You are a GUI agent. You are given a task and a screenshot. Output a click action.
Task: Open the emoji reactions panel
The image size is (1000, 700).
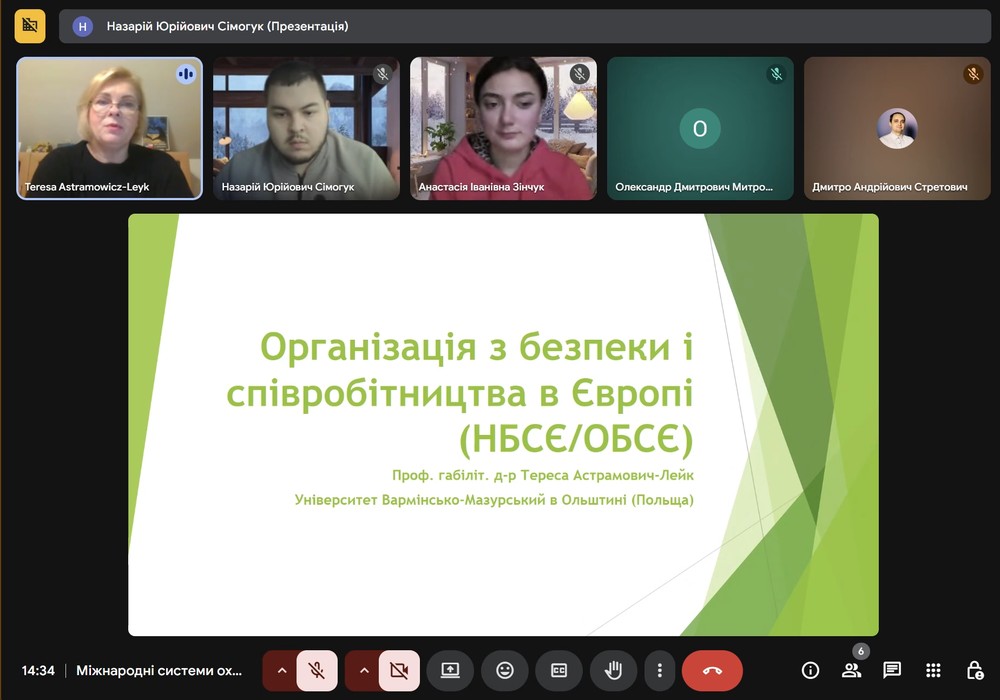pyautogui.click(x=504, y=671)
